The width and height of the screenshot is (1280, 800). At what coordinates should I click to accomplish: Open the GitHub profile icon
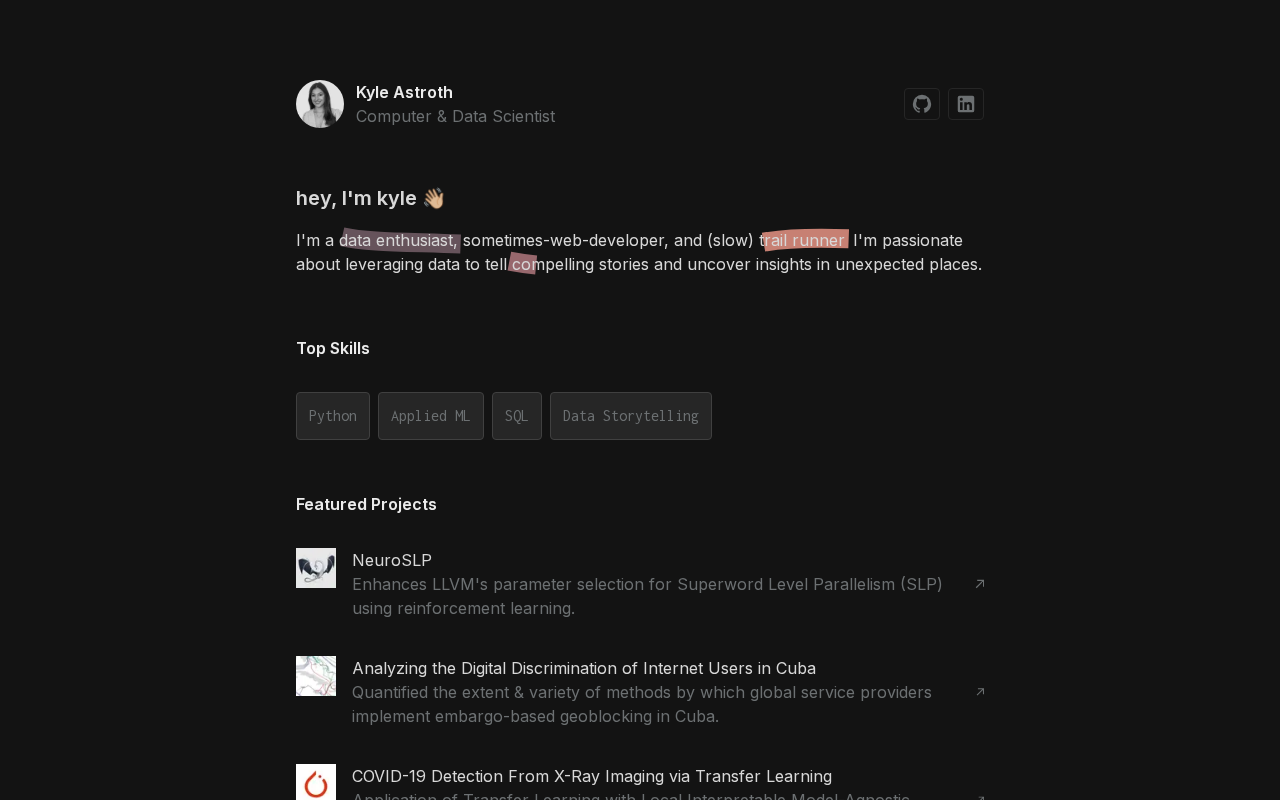point(922,104)
